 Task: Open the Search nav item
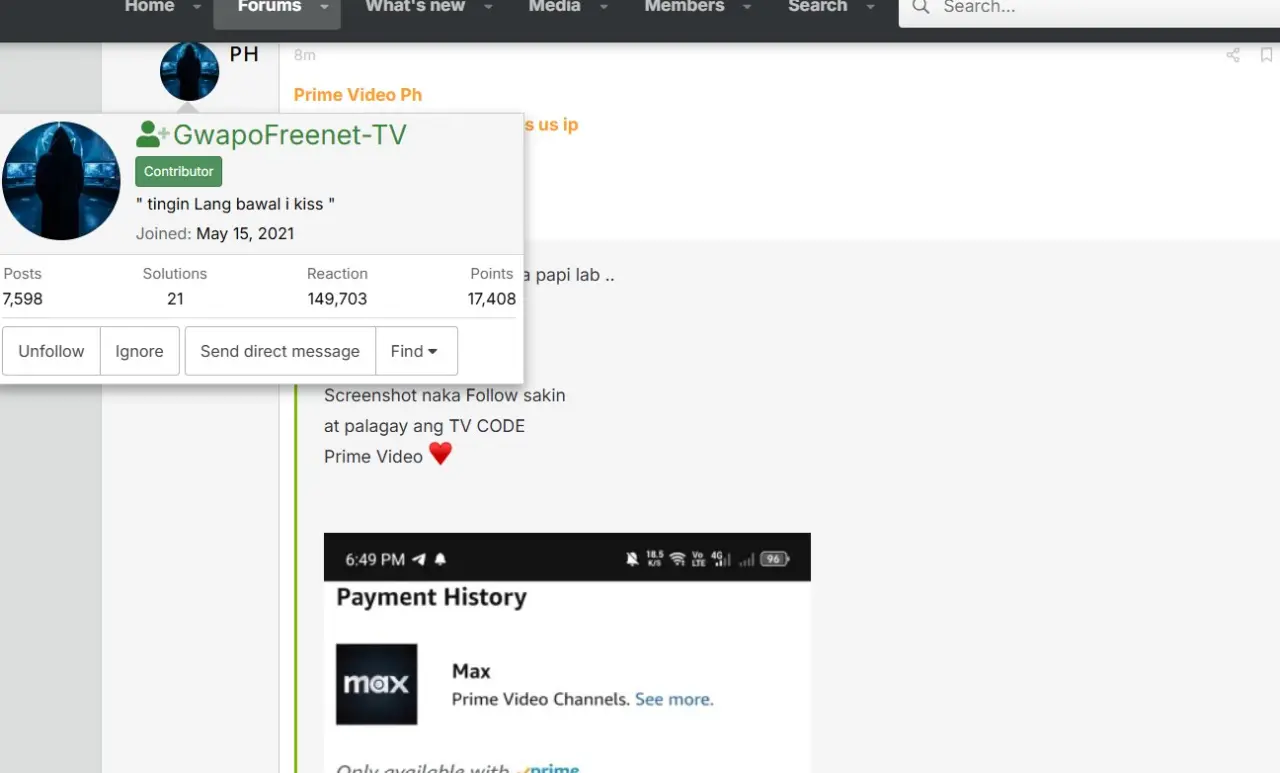tap(817, 6)
